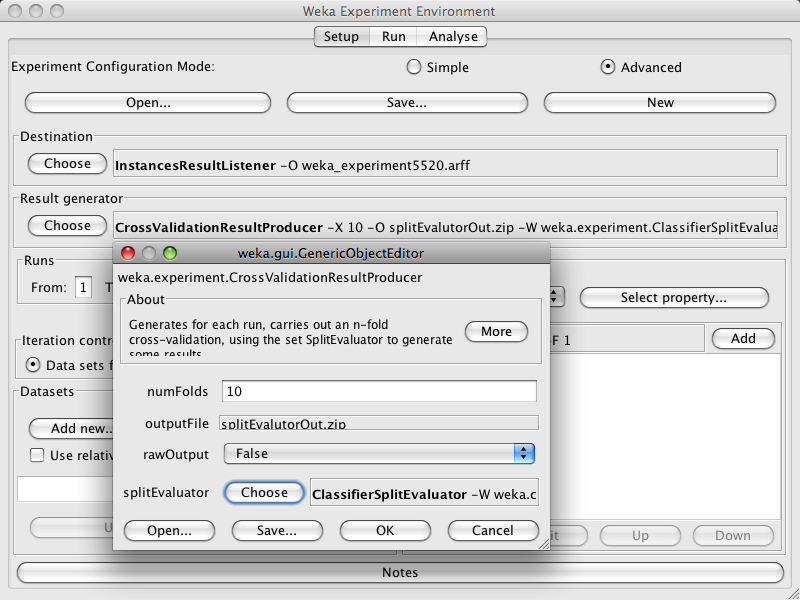The height and width of the screenshot is (600, 800).
Task: Click the InstancesResultListener destination field
Action: [445, 163]
